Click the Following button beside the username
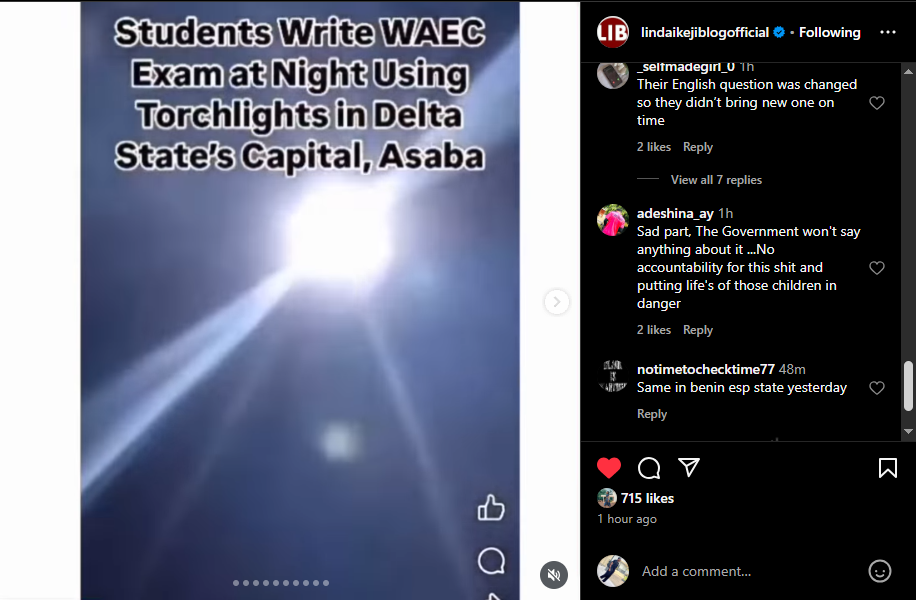916x600 pixels. tap(830, 32)
